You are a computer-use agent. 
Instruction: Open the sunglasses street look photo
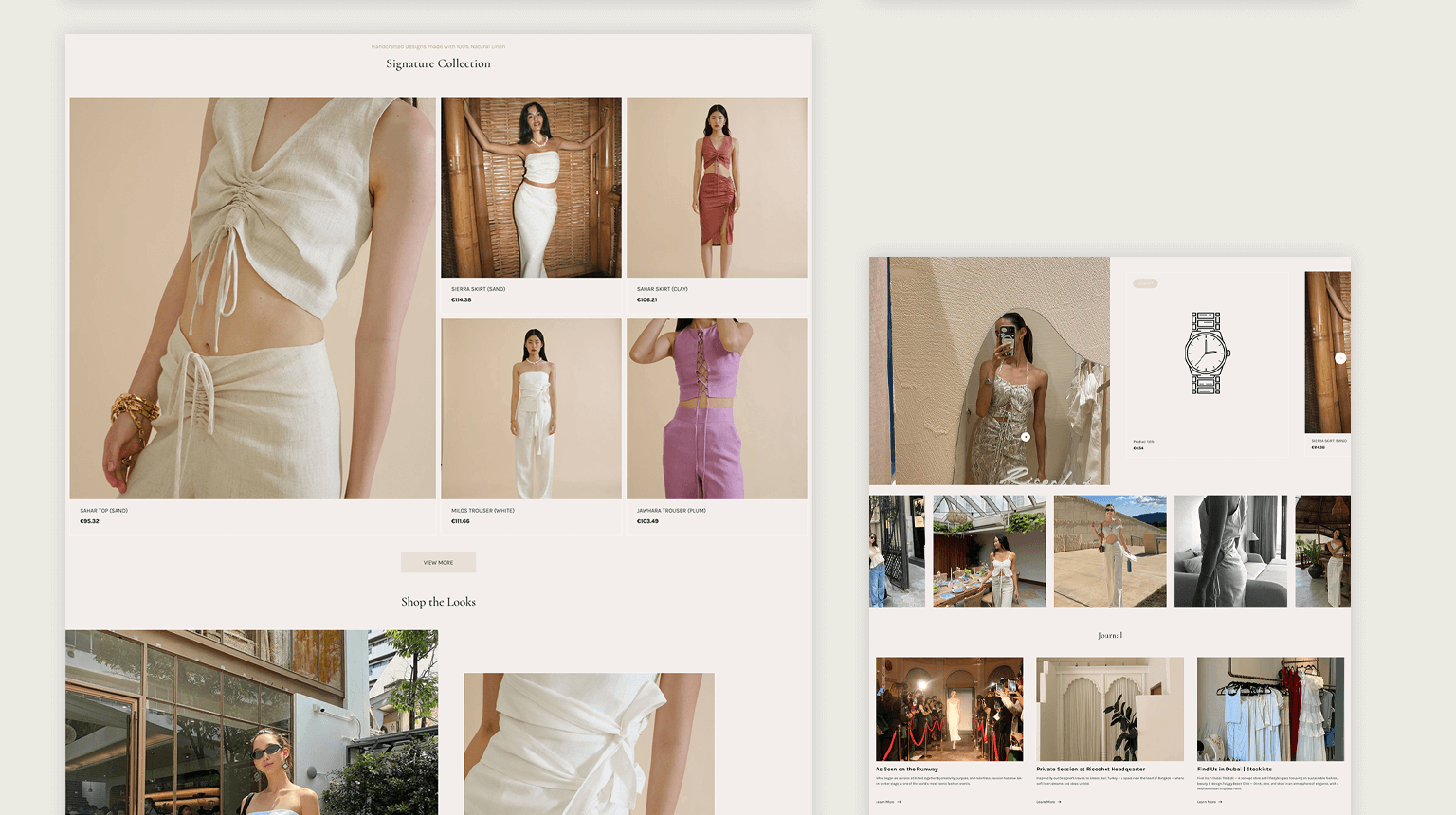pos(252,722)
